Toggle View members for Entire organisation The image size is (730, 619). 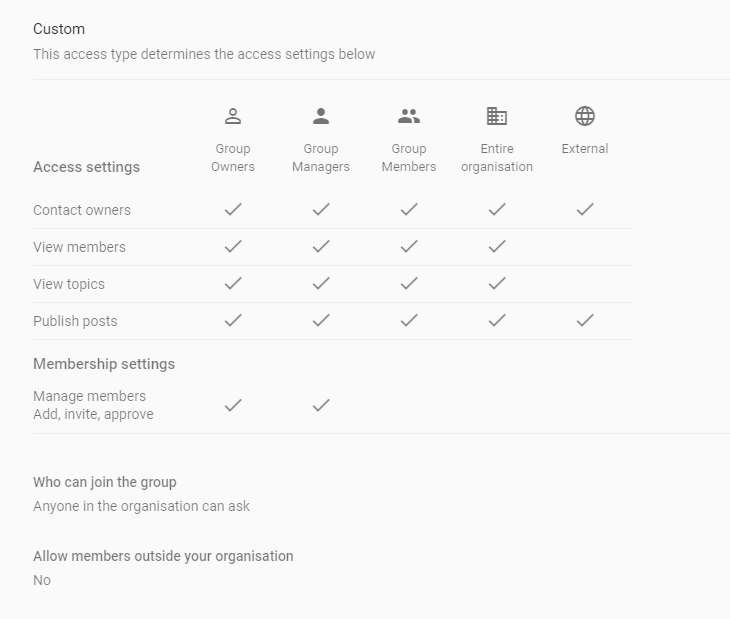tap(497, 247)
